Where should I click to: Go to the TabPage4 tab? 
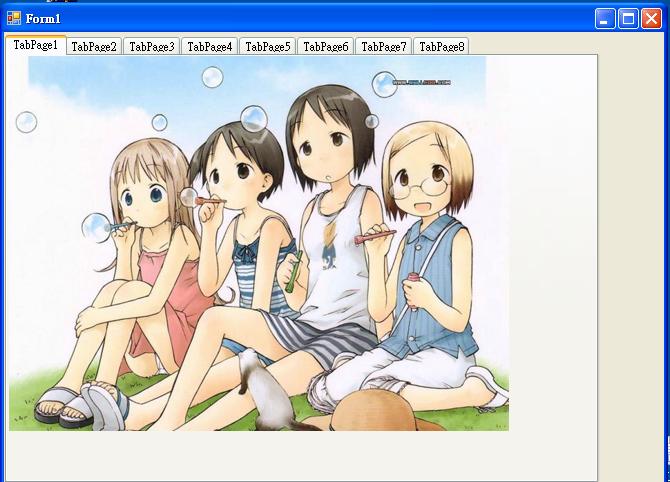[210, 46]
